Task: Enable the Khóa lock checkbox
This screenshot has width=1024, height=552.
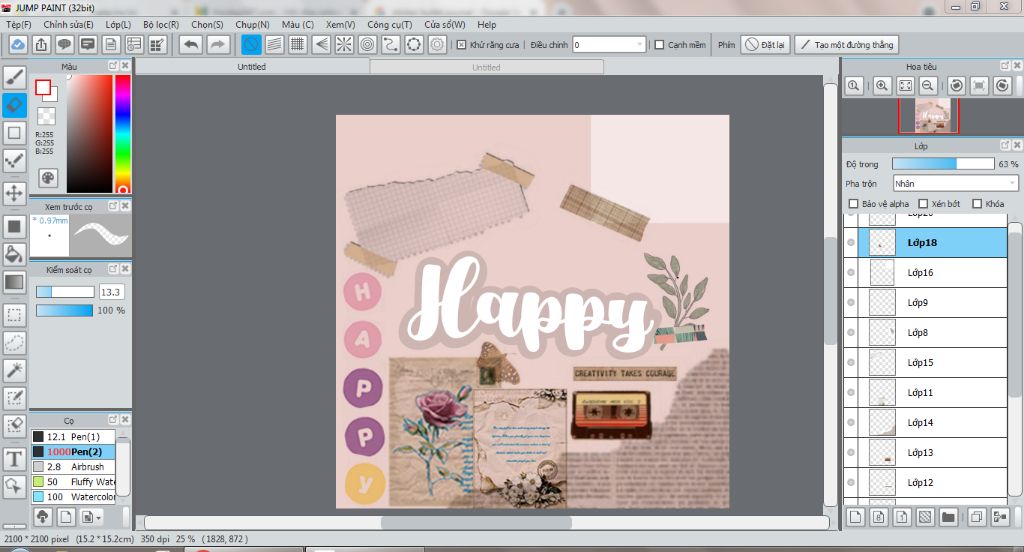Action: click(977, 204)
